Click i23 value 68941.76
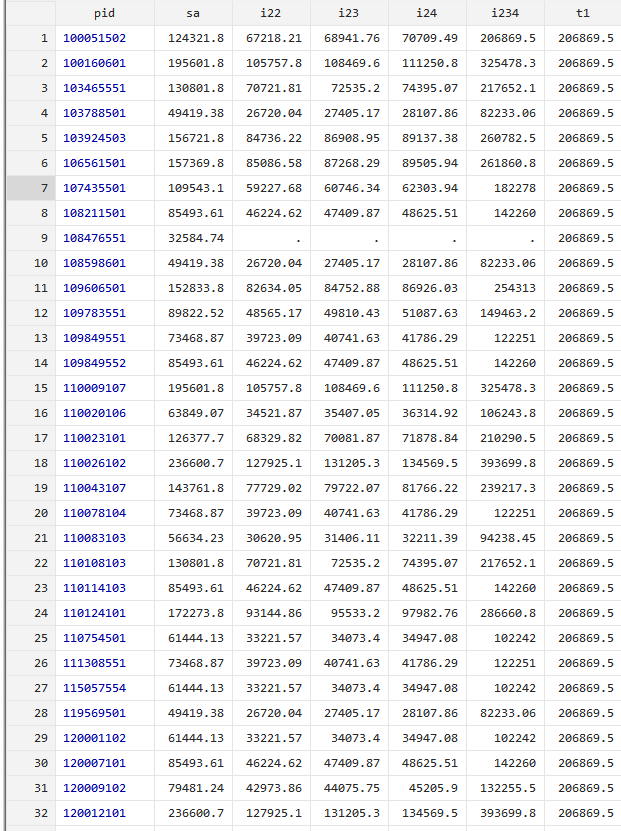 (349, 38)
